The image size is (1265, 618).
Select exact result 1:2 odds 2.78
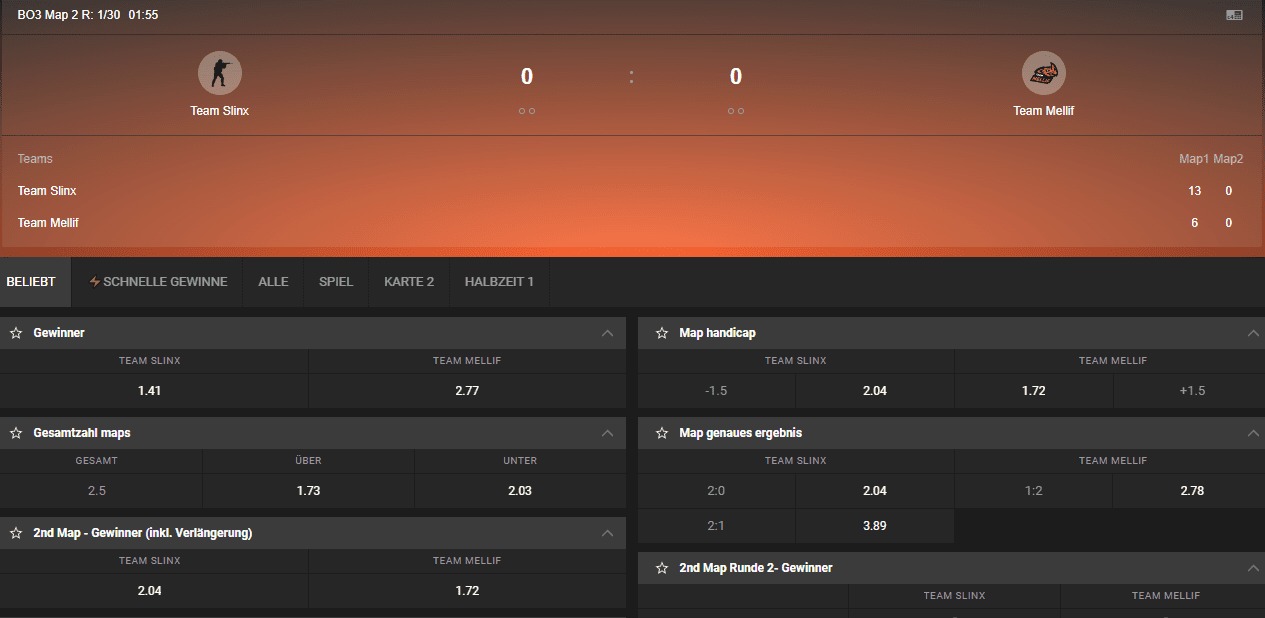1189,491
